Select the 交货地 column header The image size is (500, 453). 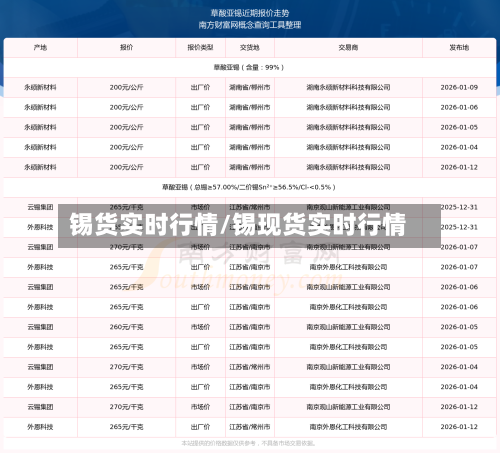(x=250, y=47)
